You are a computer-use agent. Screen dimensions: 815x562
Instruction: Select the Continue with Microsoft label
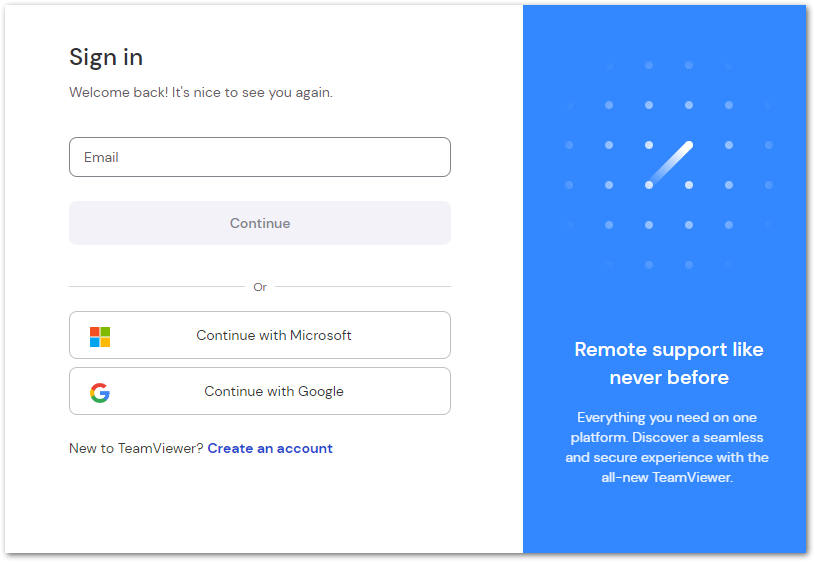[x=273, y=336]
